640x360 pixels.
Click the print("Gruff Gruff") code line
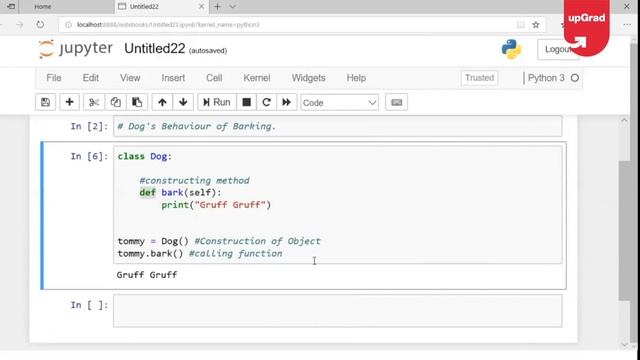click(x=216, y=205)
